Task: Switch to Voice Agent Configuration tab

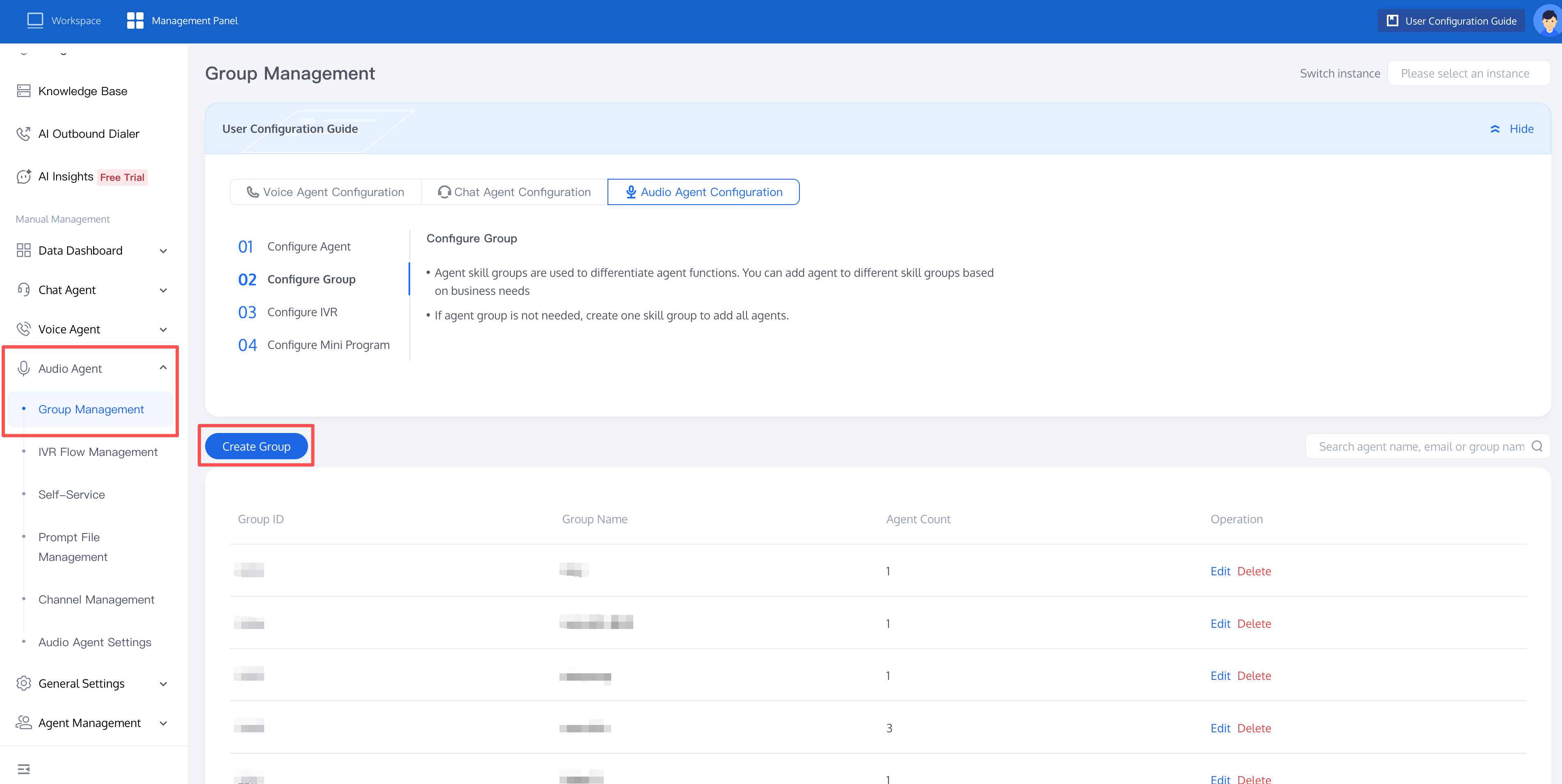Action: pos(326,192)
